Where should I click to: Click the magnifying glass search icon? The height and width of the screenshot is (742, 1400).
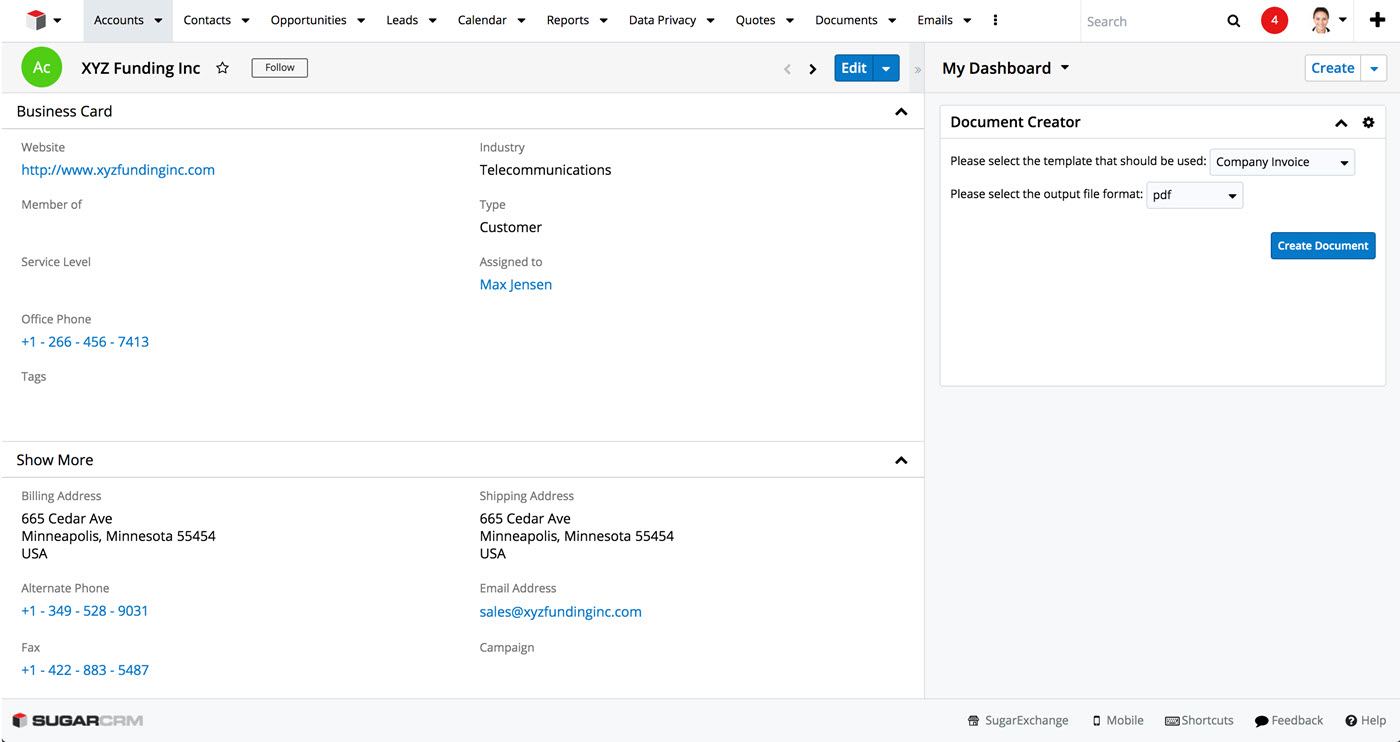1233,21
